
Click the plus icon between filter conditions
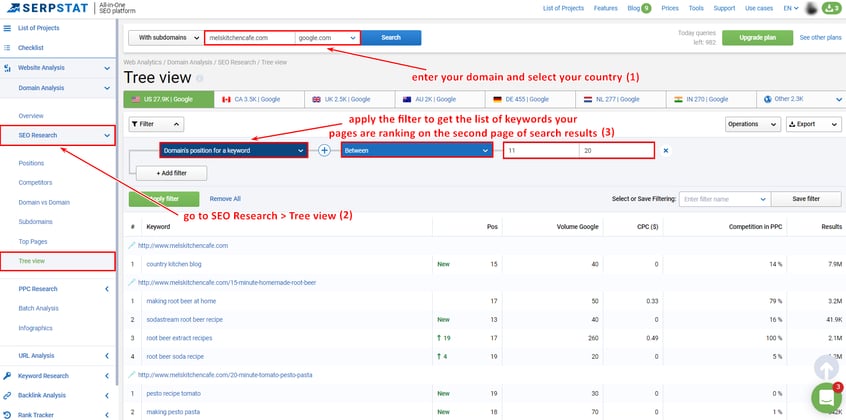pos(325,150)
